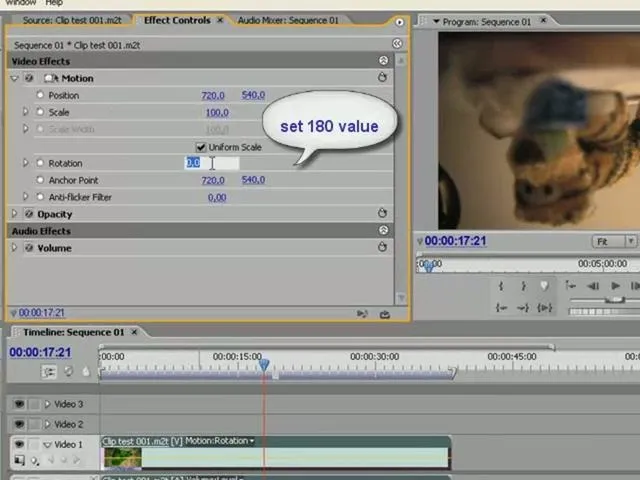Uncheck the Uniform Scale checkbox
Screen dimensions: 640x480
(201, 147)
